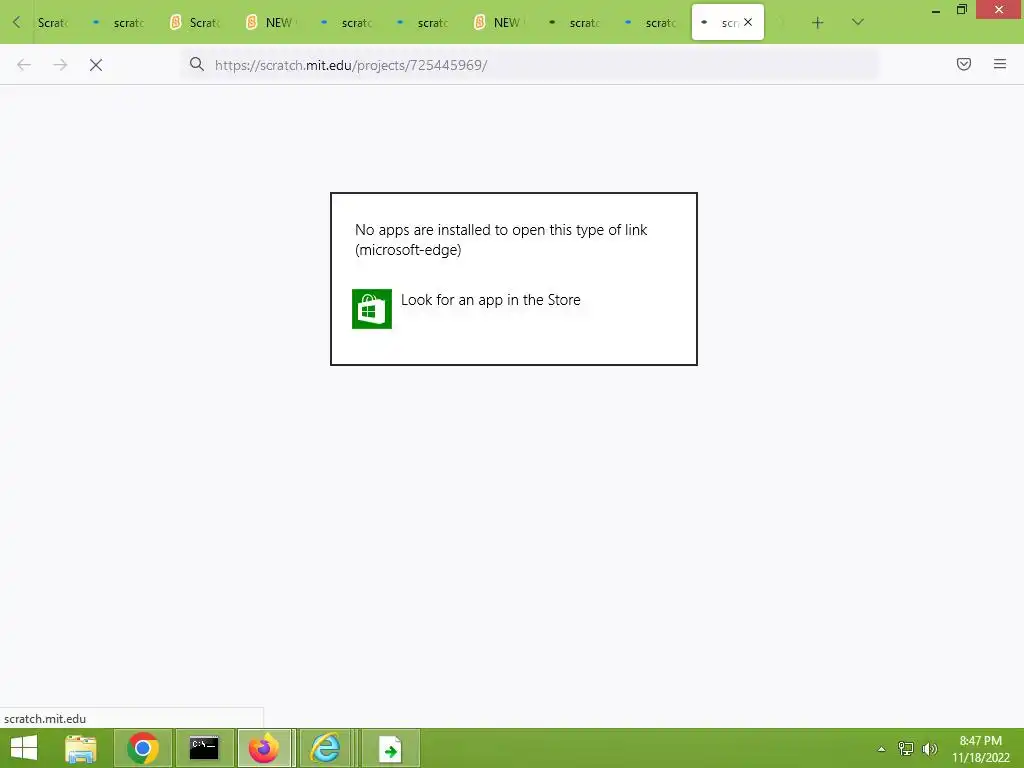Open the volume speaker icon
Screen dimensions: 1024x768
click(x=930, y=748)
